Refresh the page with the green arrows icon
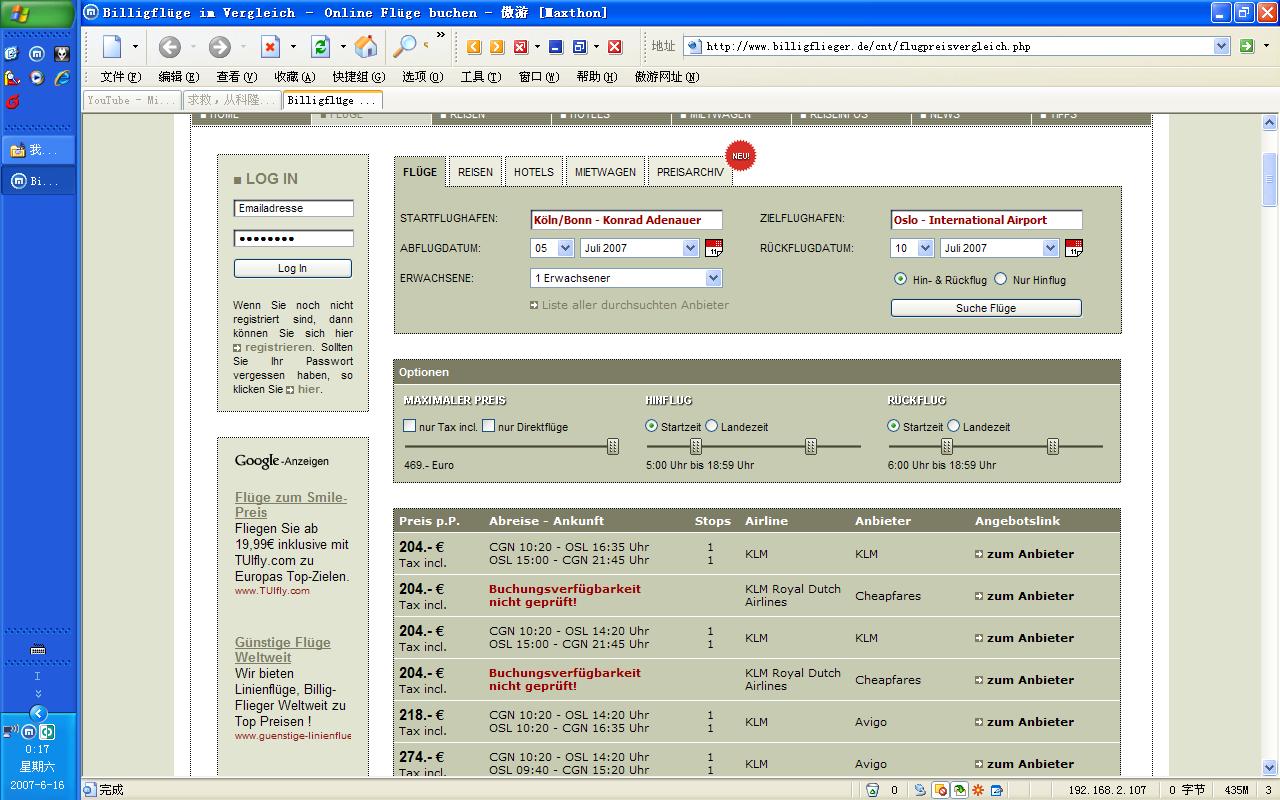Screen dimensions: 1280x800 tap(320, 47)
